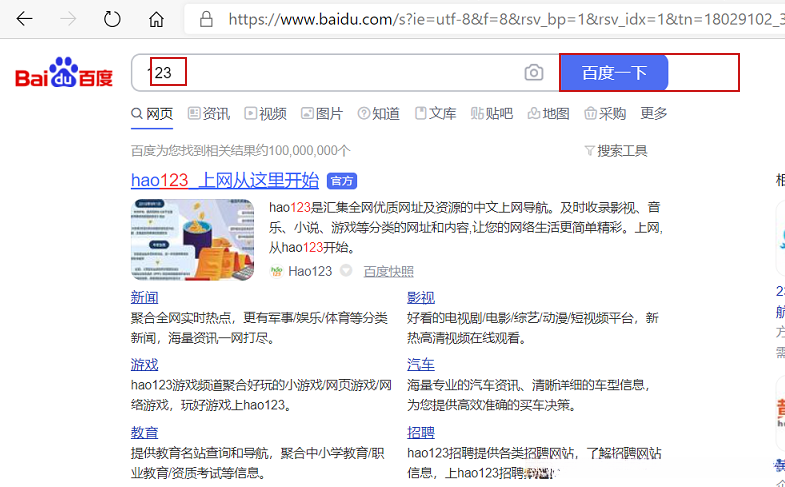The width and height of the screenshot is (785, 487).
Task: Open the browser home page icon
Action: [156, 19]
